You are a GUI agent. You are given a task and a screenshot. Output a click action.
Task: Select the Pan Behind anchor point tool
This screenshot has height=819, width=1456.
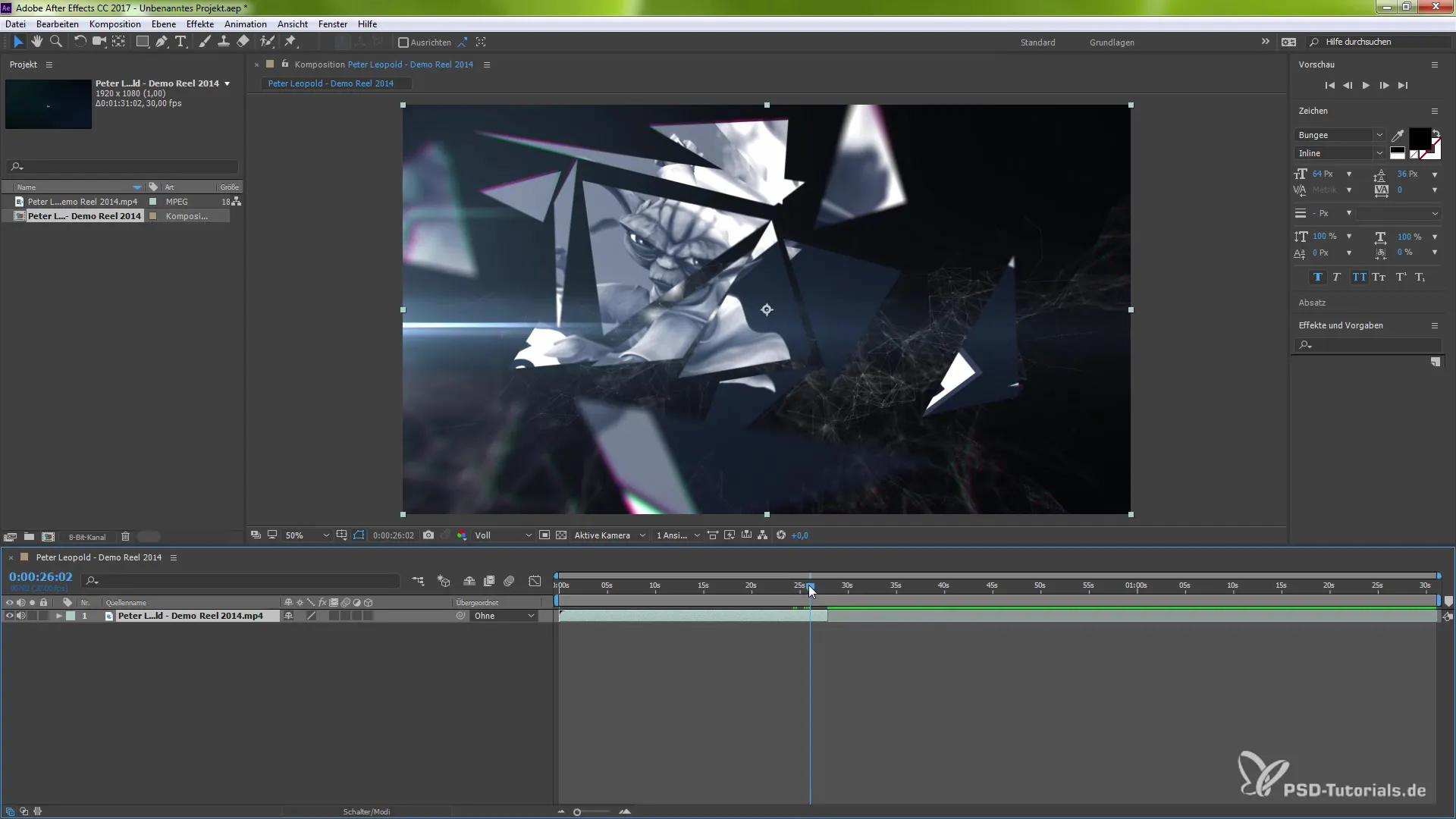coord(119,42)
